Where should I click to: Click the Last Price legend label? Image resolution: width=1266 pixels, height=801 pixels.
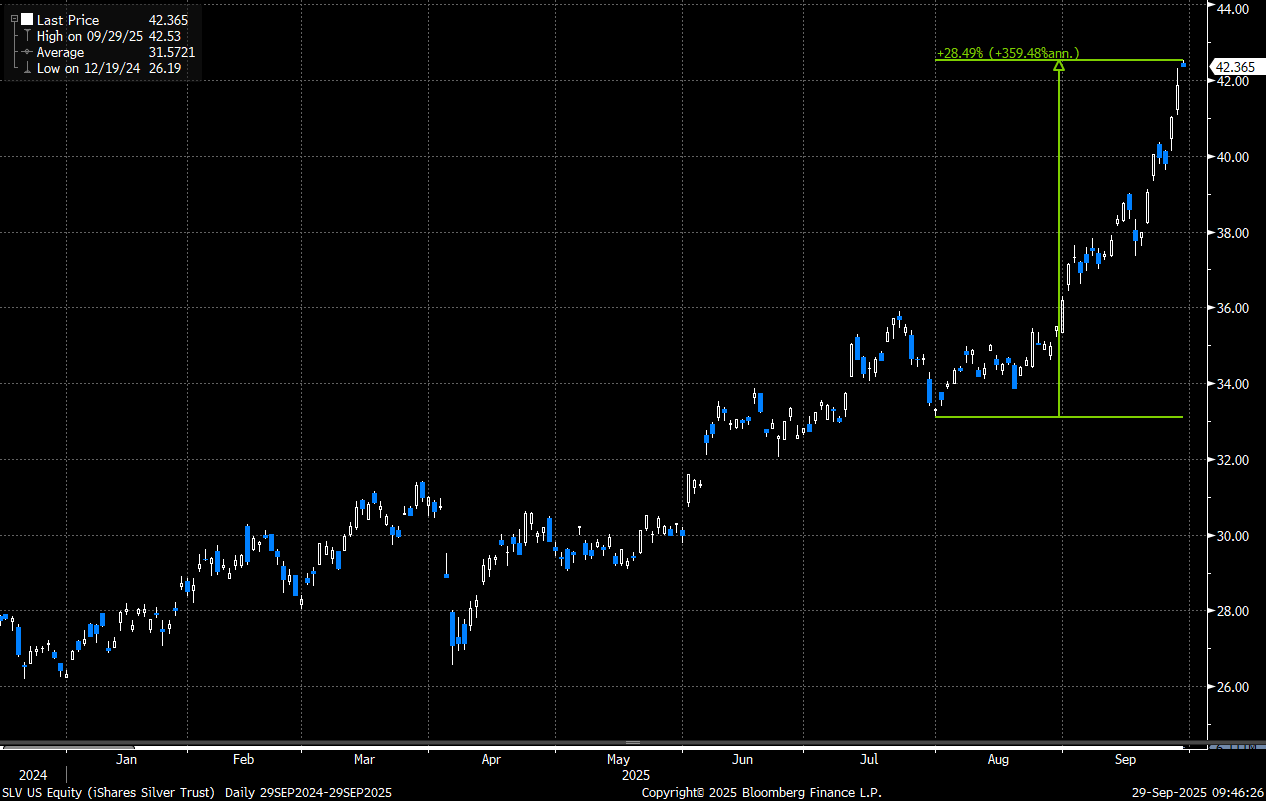[x=67, y=20]
